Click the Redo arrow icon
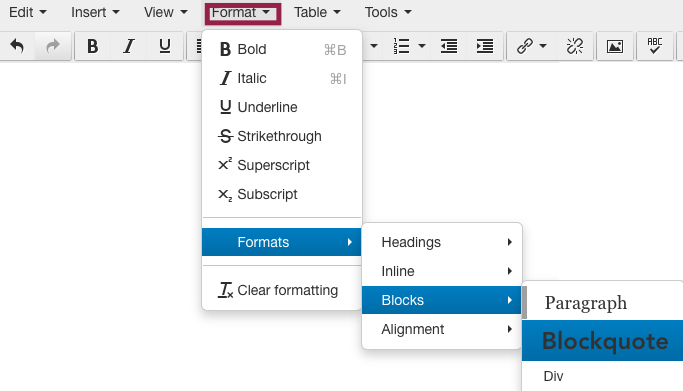Viewport: 683px width, 391px height. point(53,46)
